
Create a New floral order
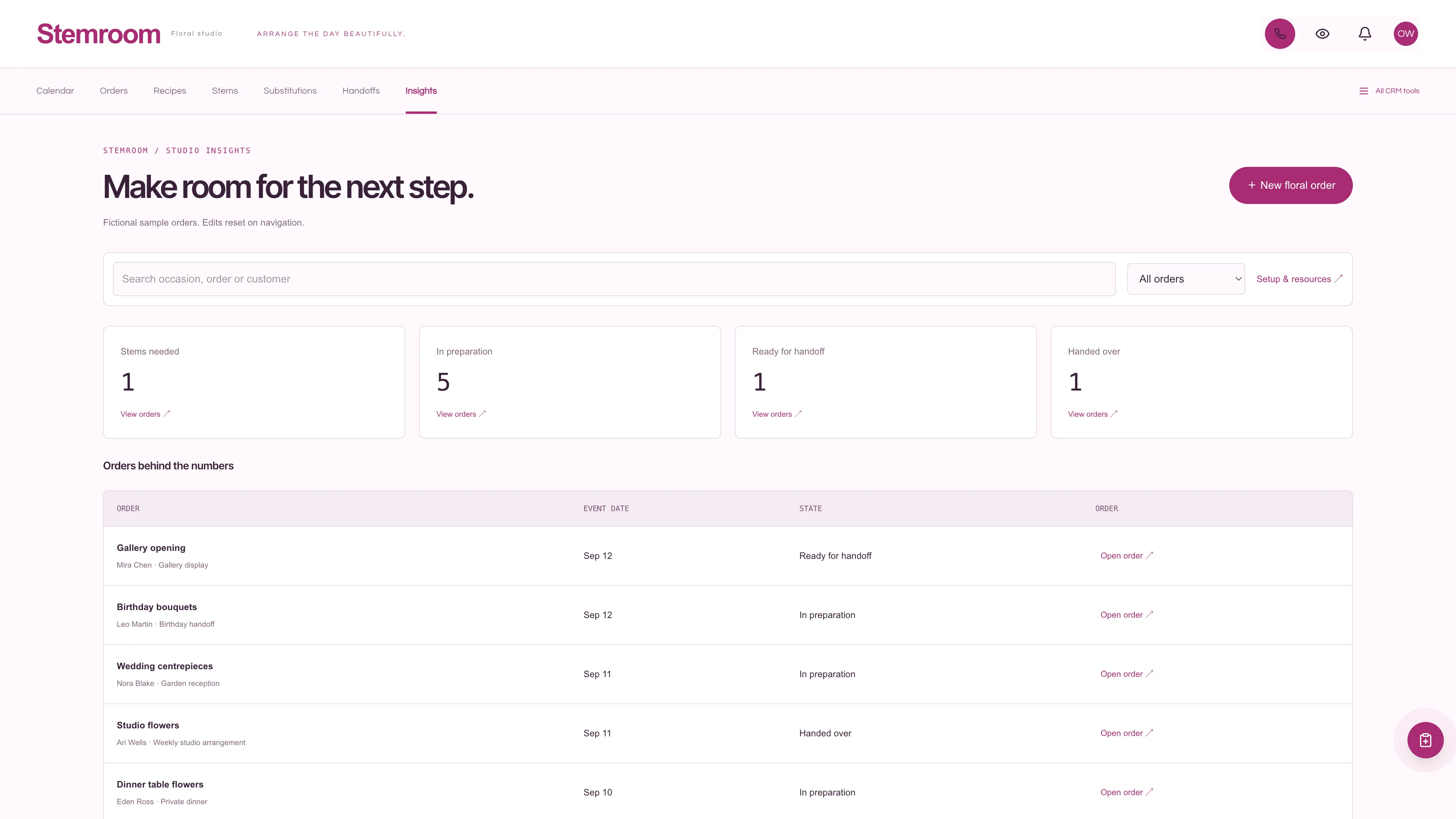click(1290, 185)
